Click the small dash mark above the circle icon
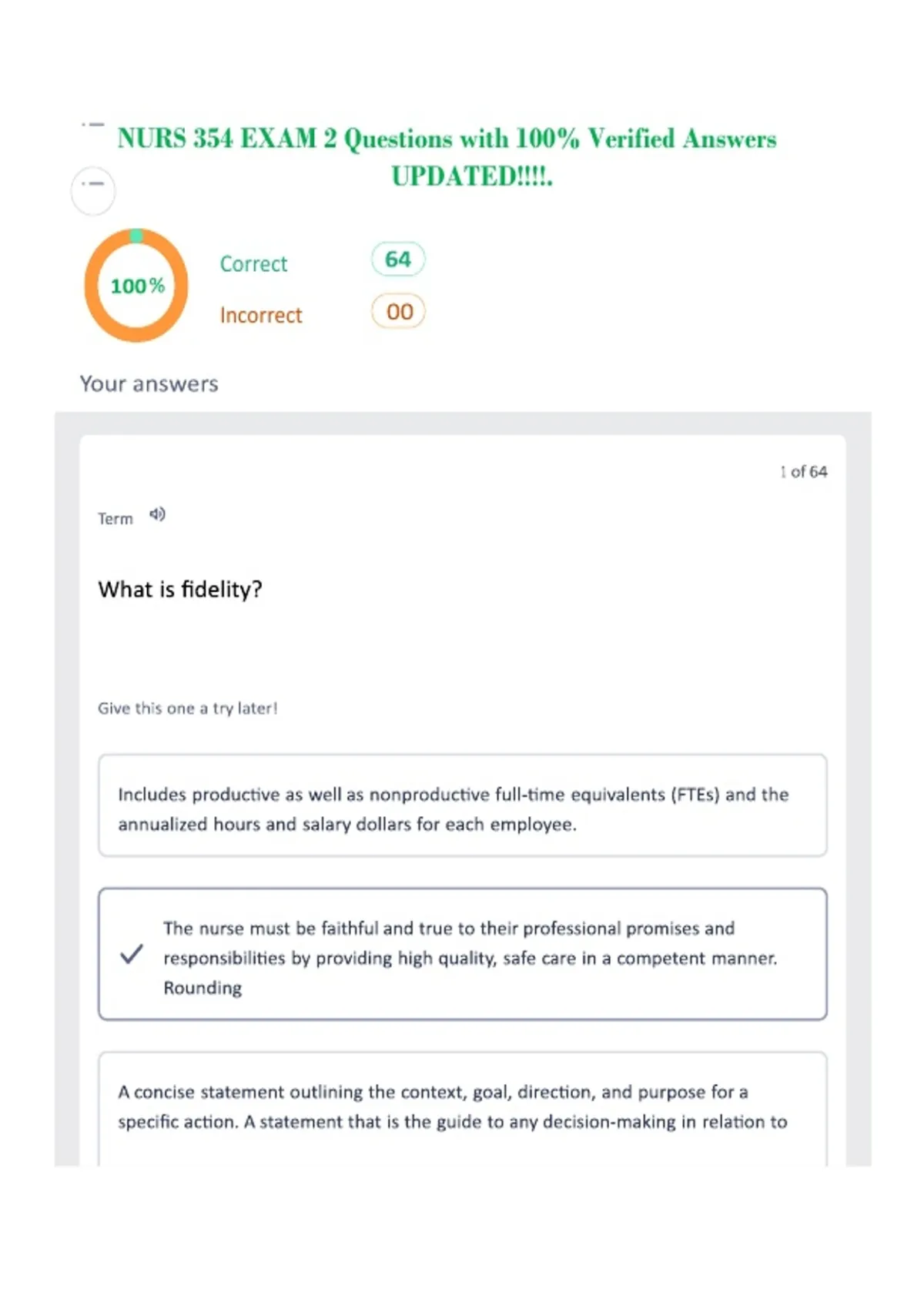This screenshot has width=924, height=1309. (92, 124)
